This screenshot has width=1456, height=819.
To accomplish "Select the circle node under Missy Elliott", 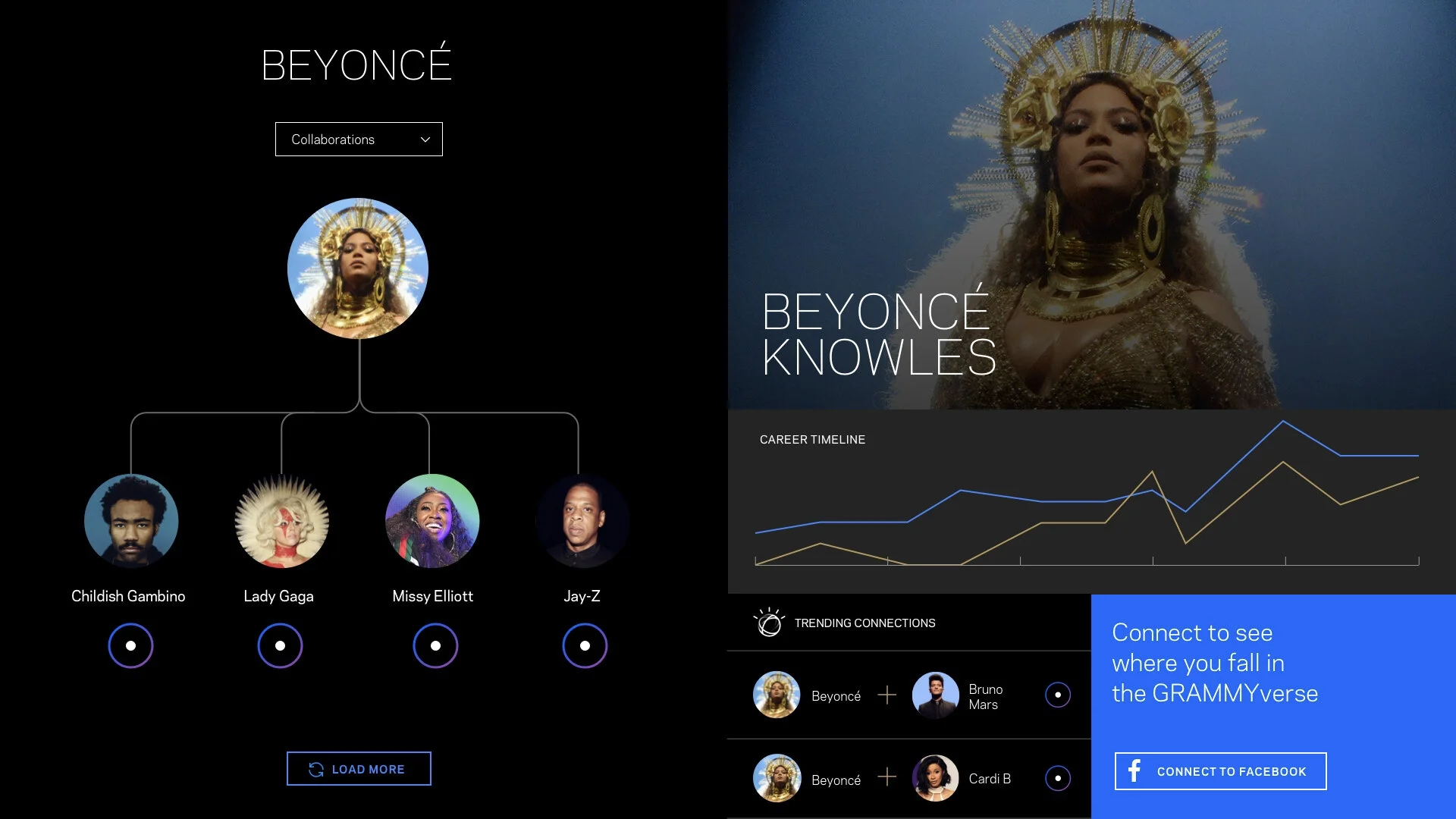I will pos(435,645).
